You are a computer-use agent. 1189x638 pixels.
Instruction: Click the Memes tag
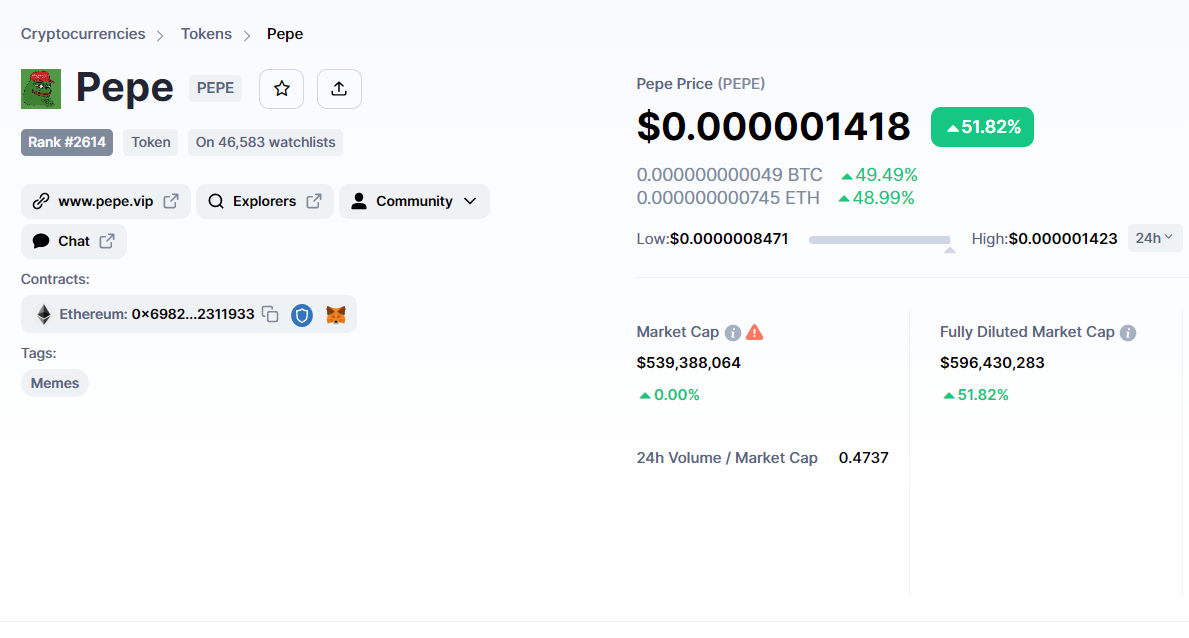(x=55, y=383)
